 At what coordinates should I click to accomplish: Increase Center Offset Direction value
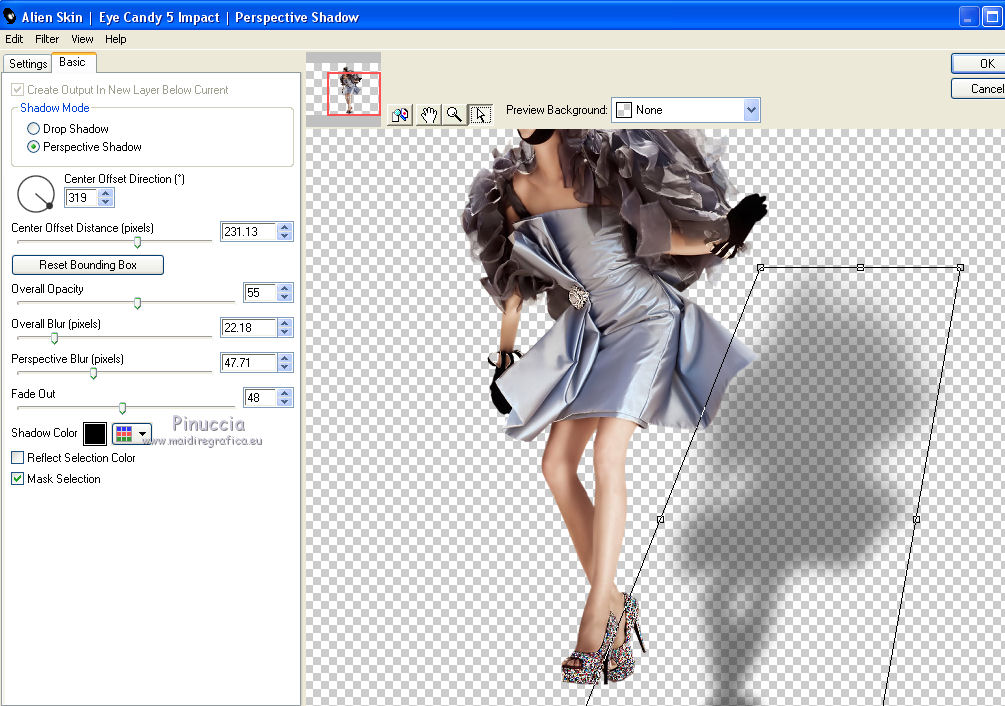pyautogui.click(x=106, y=193)
